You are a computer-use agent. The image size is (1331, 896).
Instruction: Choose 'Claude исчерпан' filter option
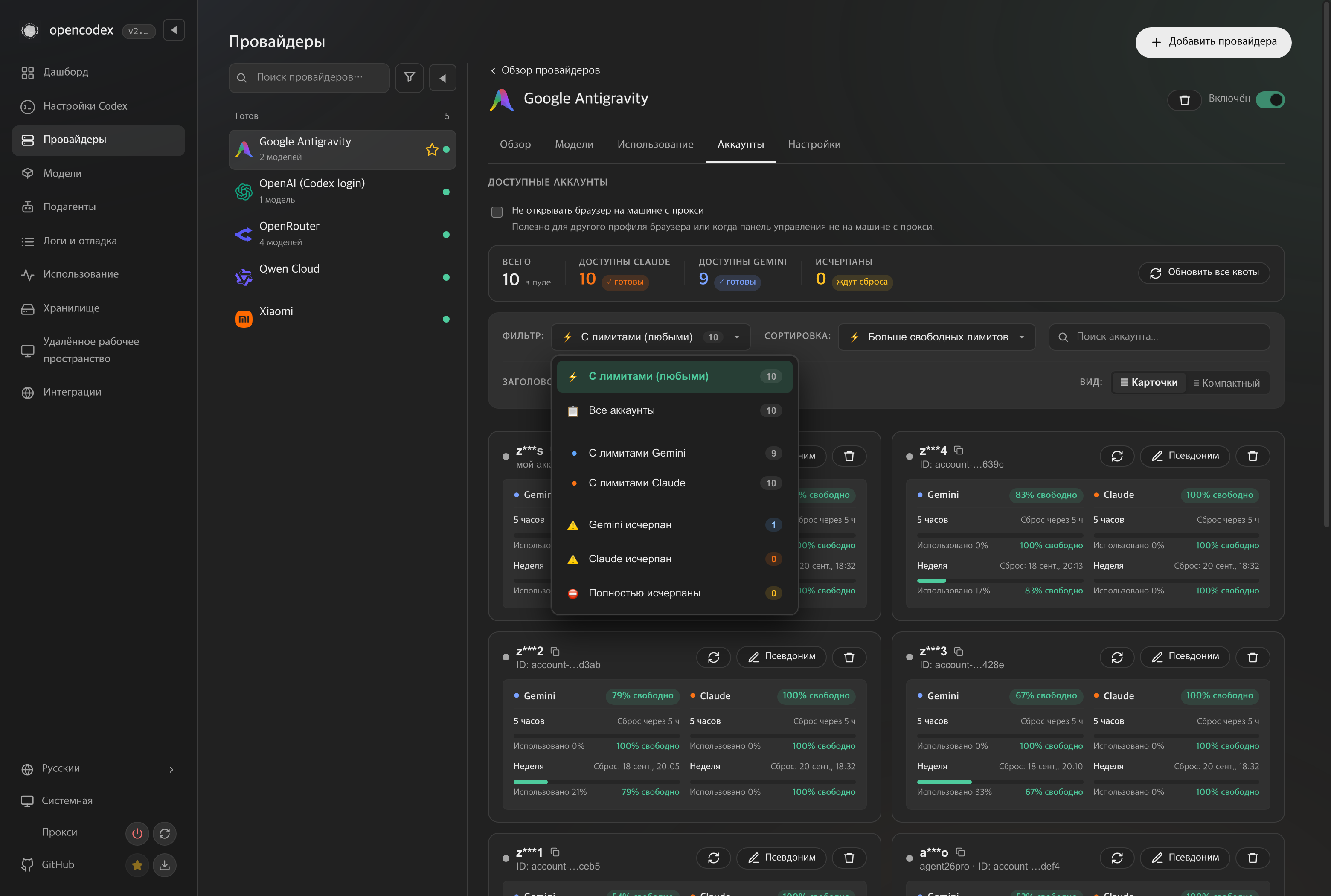(674, 559)
